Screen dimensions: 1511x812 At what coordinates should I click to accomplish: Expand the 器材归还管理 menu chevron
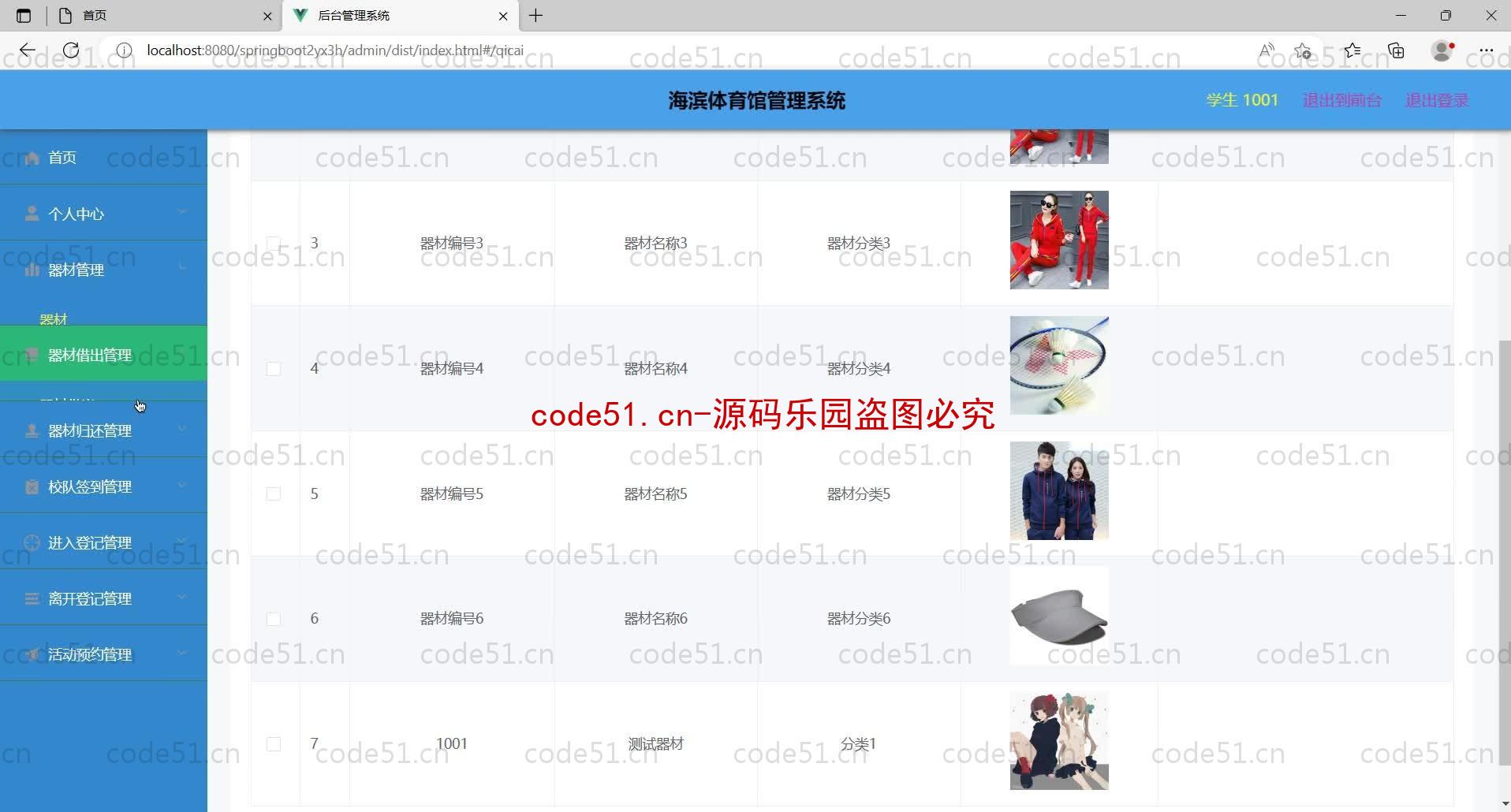[182, 429]
